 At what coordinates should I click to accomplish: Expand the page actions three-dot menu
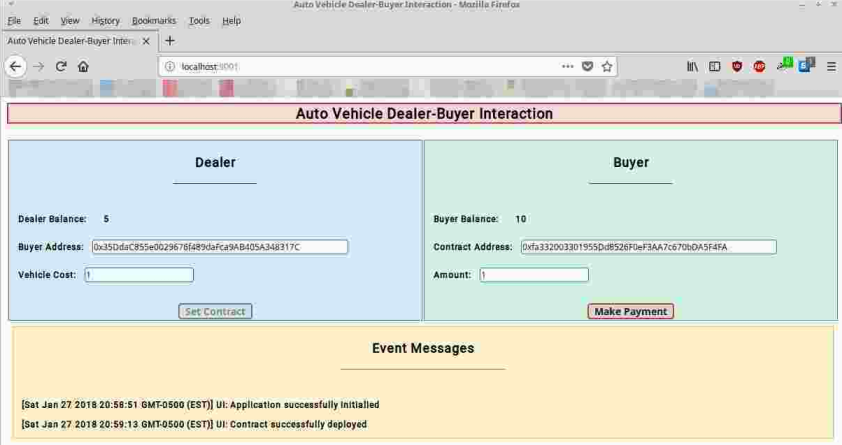567,67
